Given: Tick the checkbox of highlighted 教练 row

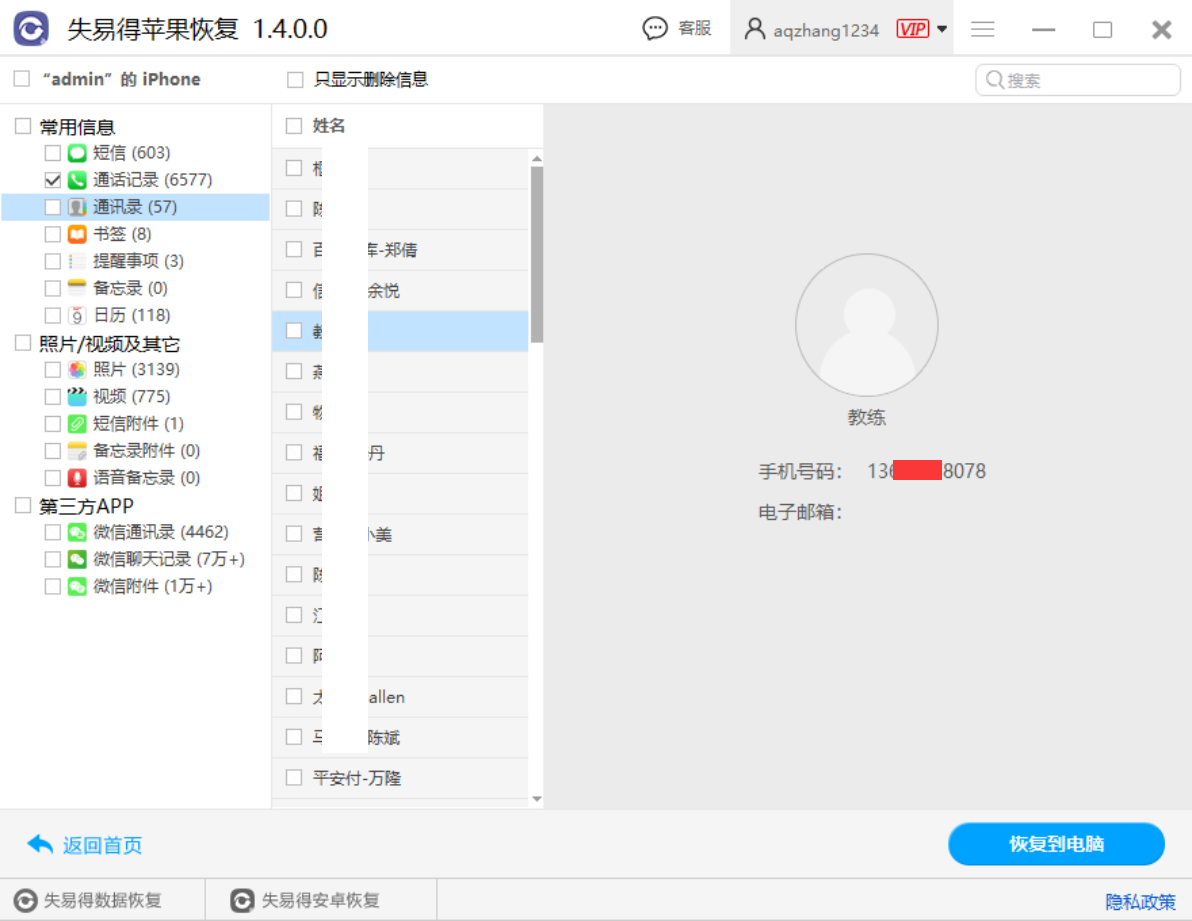Looking at the screenshot, I should [x=293, y=331].
